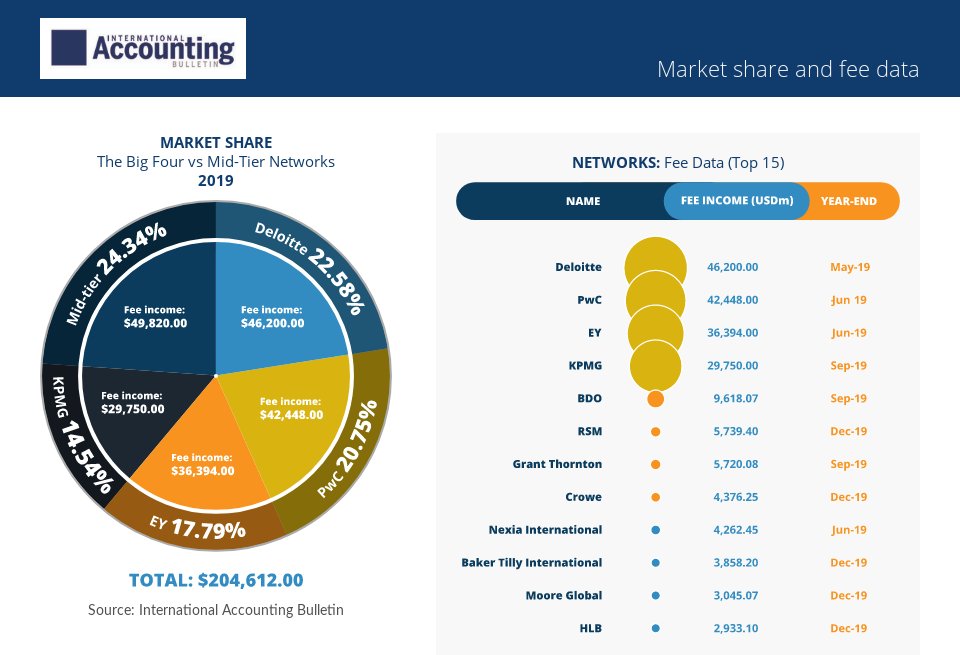
Task: Click the 'PwC 20.75%' ring label
Action: [x=348, y=449]
